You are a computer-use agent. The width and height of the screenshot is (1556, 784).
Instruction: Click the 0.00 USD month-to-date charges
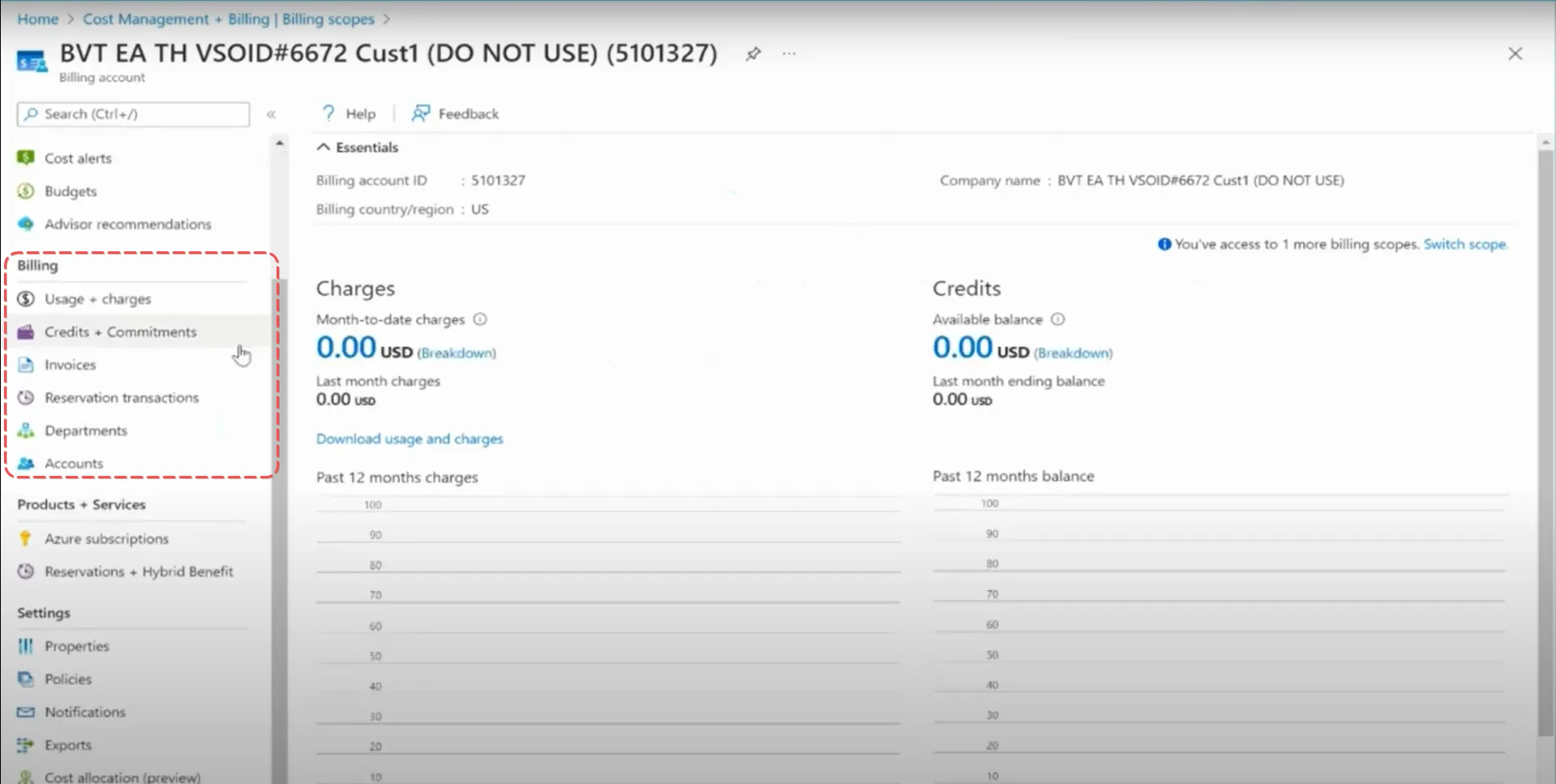[364, 348]
